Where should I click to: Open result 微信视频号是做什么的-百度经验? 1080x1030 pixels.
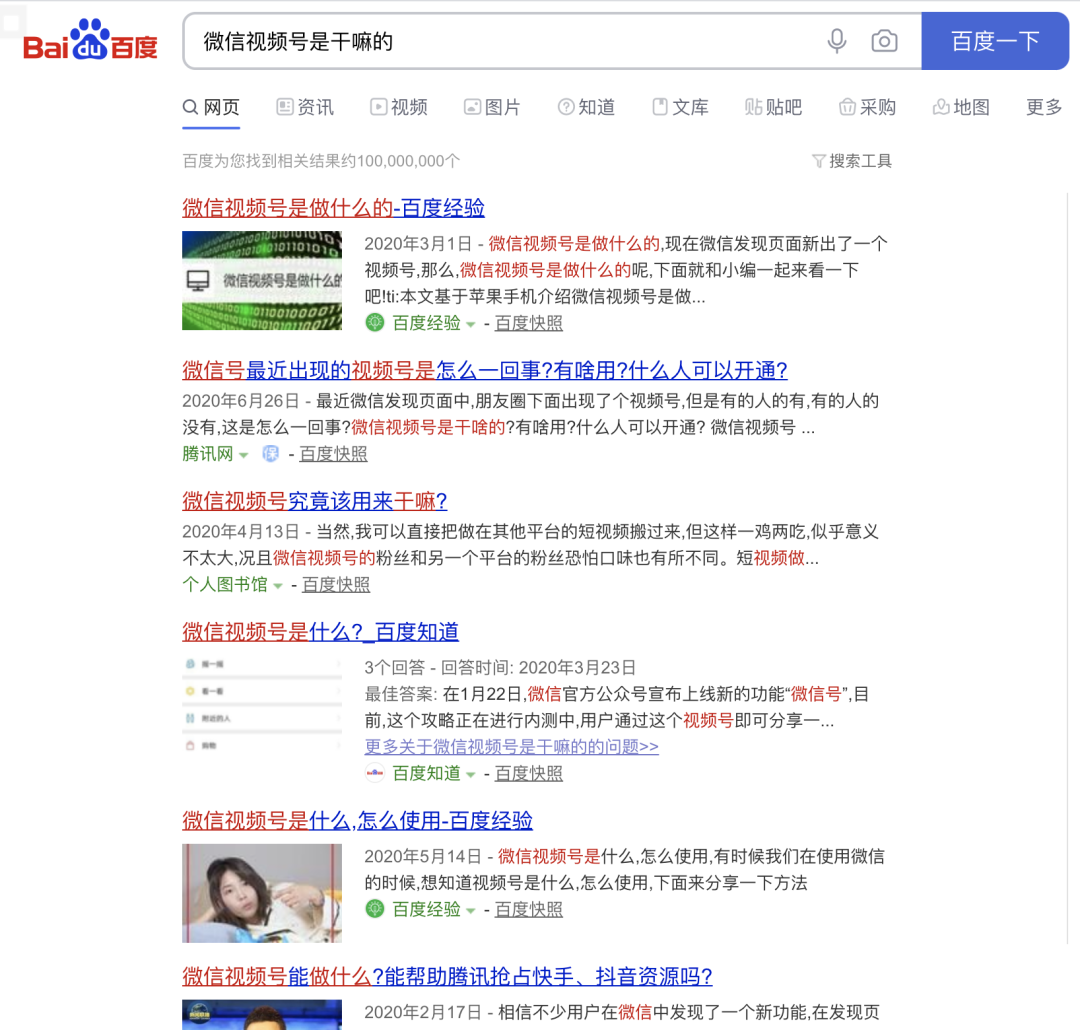point(333,207)
